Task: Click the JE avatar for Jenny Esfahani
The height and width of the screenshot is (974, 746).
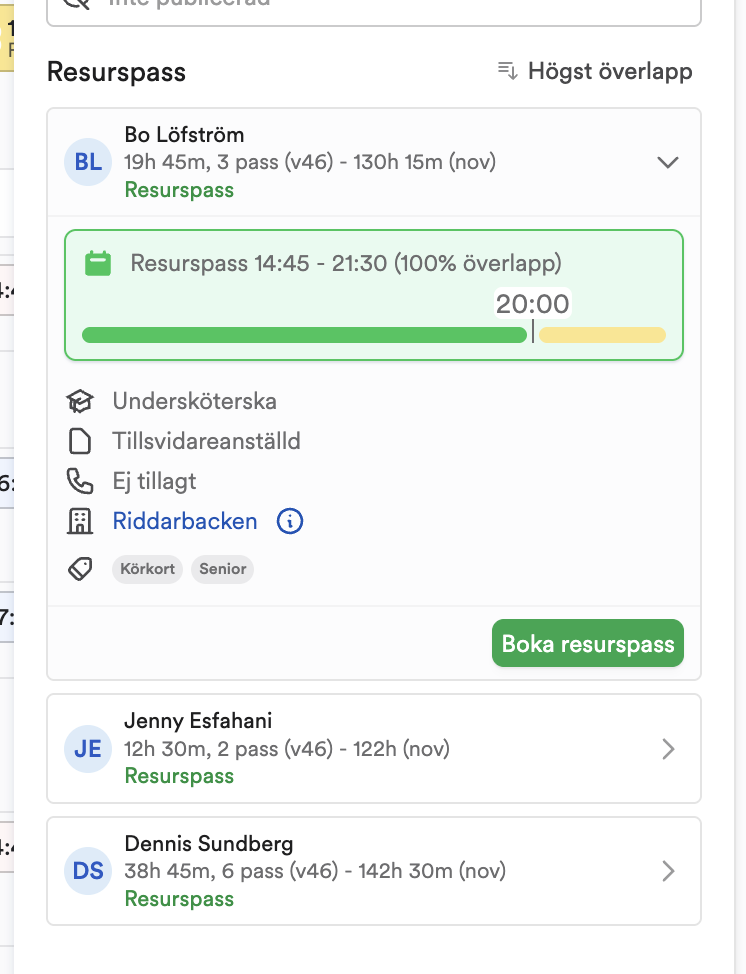Action: [x=88, y=749]
